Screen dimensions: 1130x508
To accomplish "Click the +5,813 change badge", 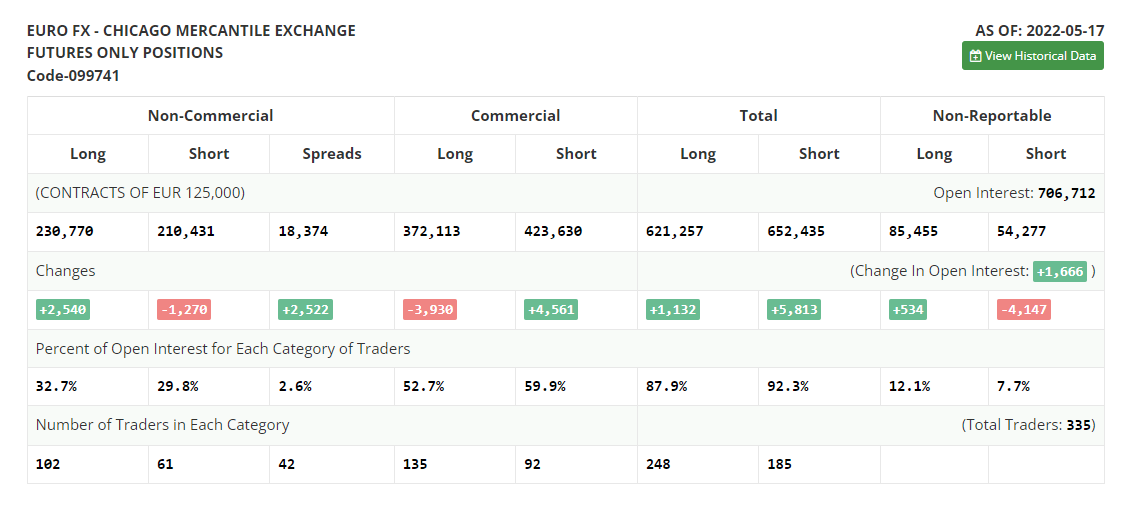I will click(x=794, y=310).
